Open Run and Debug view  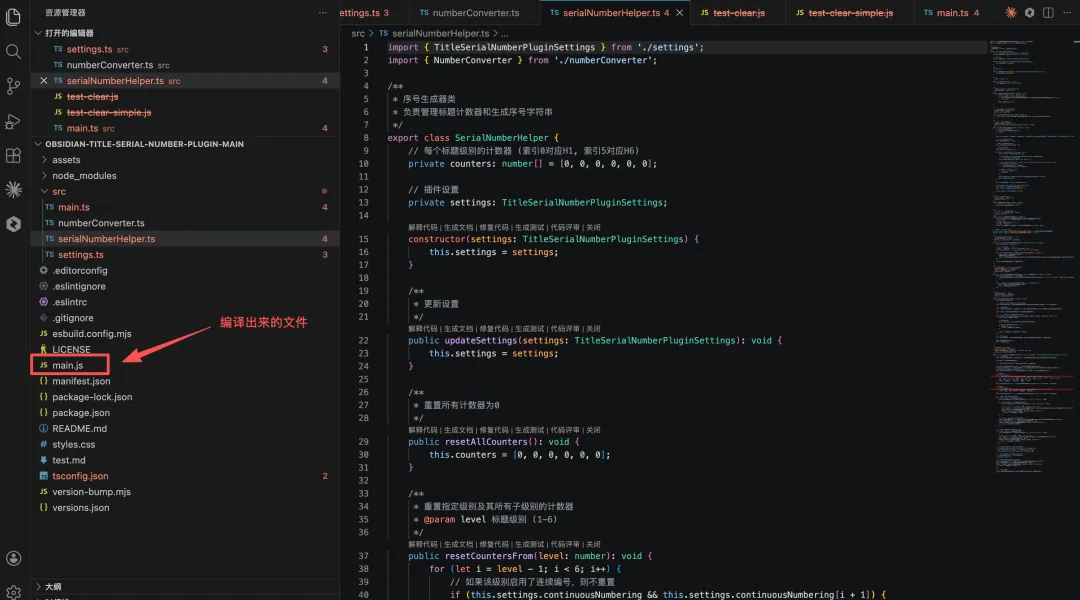click(x=13, y=121)
